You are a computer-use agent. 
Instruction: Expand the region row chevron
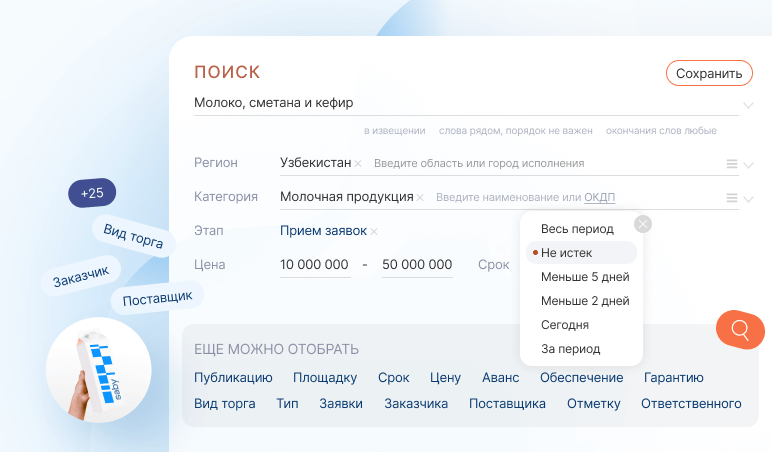[x=748, y=165]
